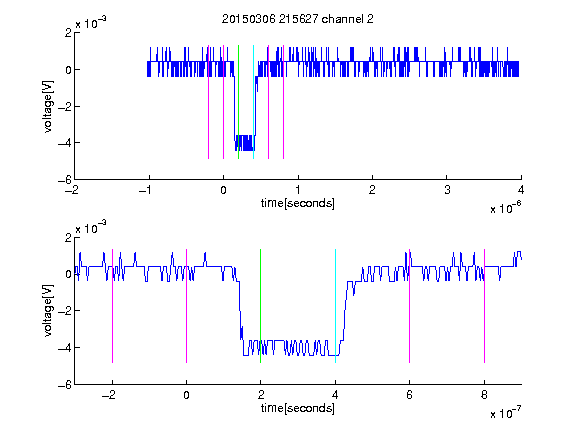Click the cyan vertical marker in bottom plot

click(335, 306)
